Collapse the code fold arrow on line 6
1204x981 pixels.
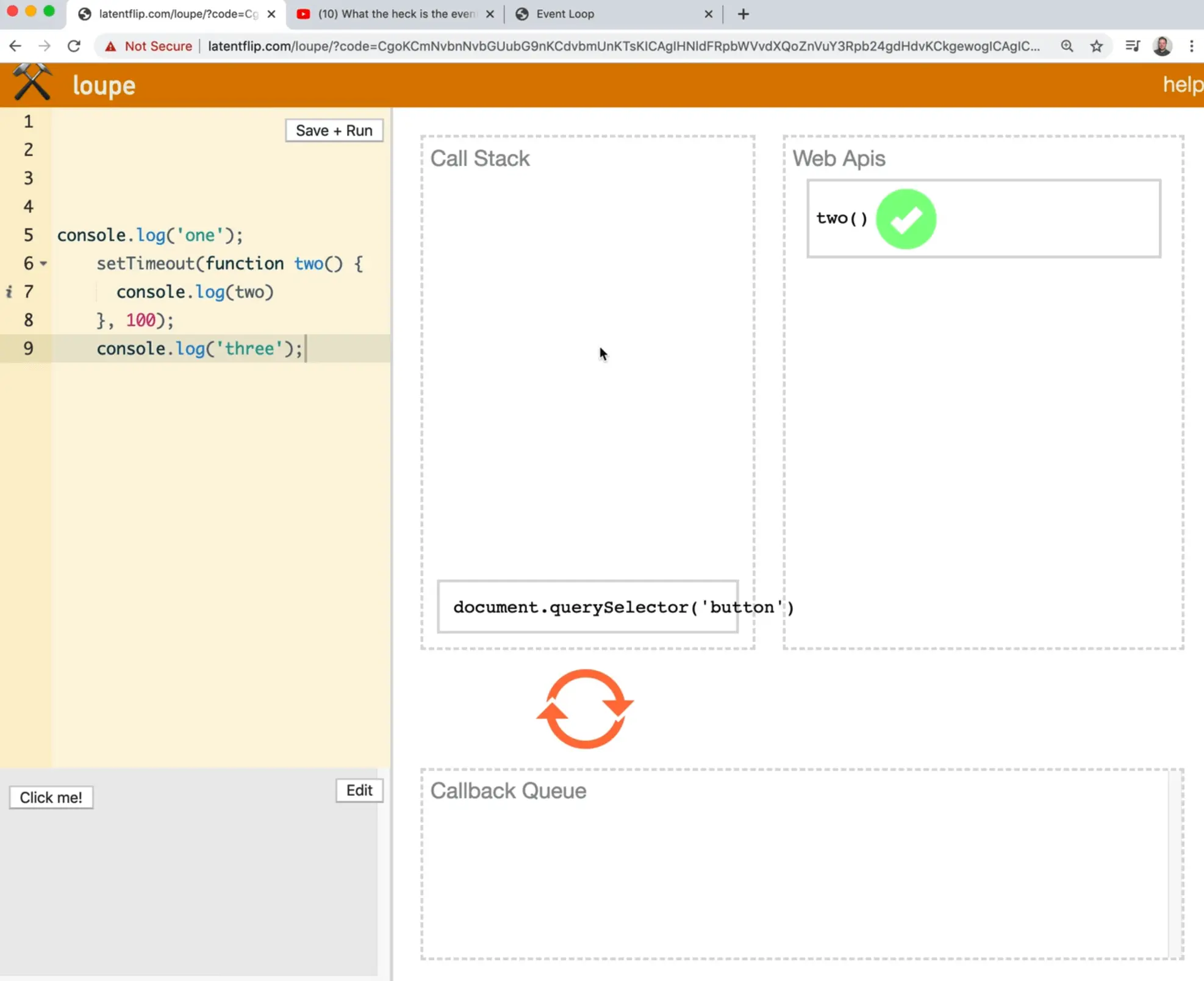43,264
